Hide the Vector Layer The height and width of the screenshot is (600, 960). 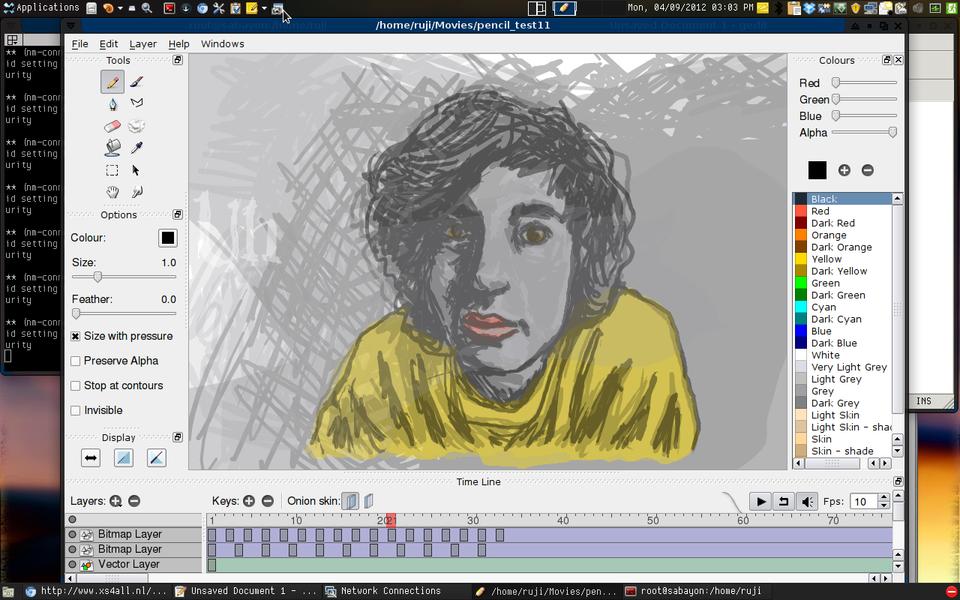click(x=72, y=565)
